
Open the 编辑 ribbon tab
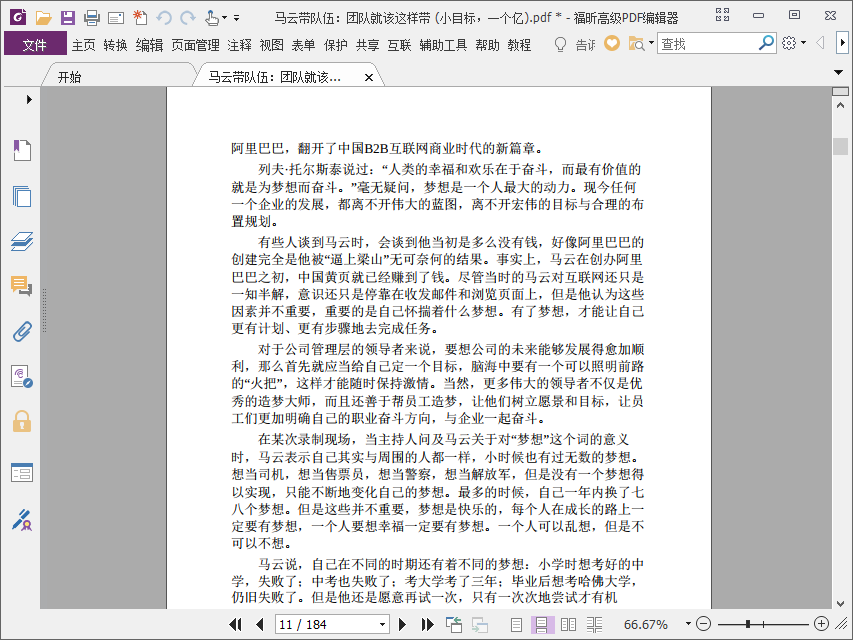[x=149, y=45]
